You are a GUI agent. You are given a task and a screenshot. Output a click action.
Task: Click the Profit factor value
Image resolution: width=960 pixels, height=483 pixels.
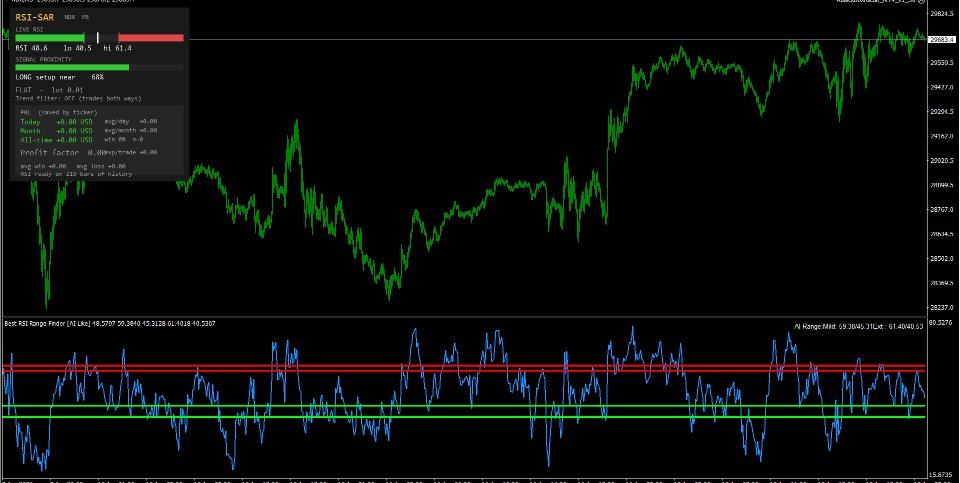pos(96,152)
